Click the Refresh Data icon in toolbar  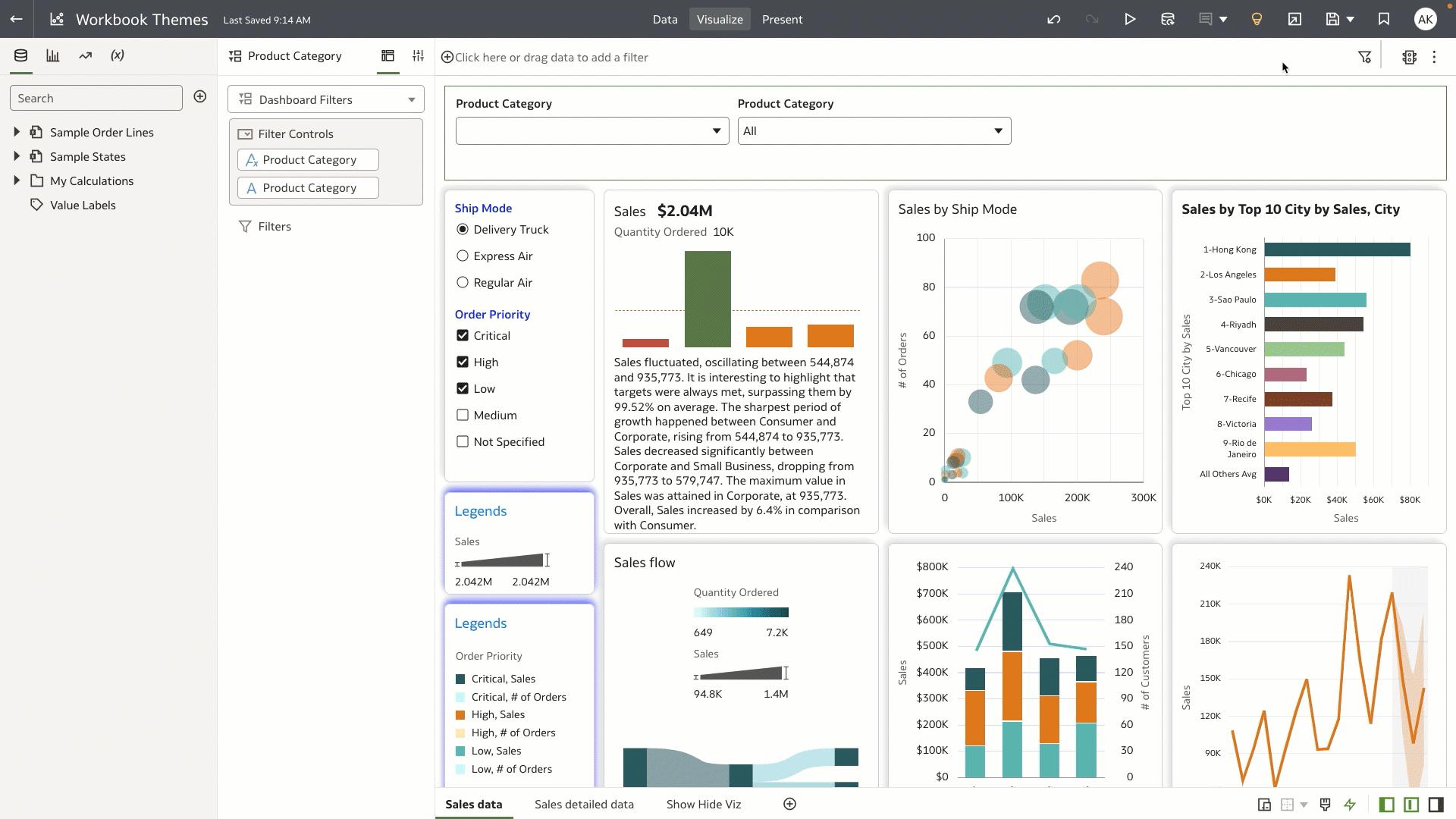[x=1168, y=19]
